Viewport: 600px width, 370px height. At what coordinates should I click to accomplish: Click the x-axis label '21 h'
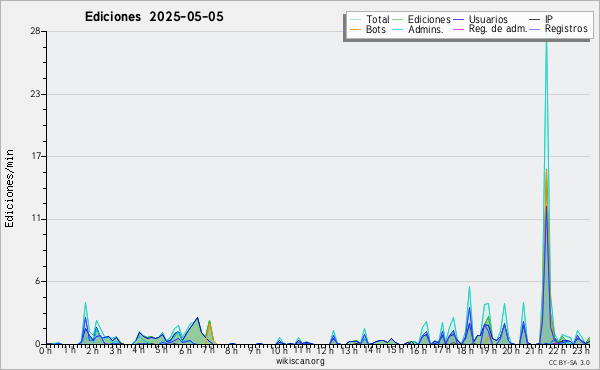click(534, 350)
